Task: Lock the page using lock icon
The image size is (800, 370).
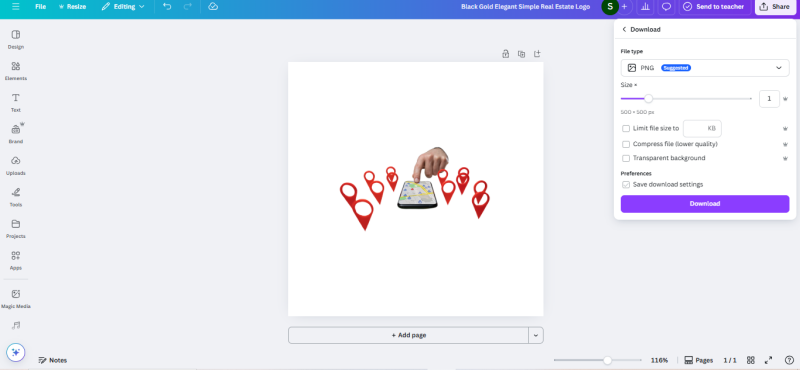Action: (x=505, y=54)
